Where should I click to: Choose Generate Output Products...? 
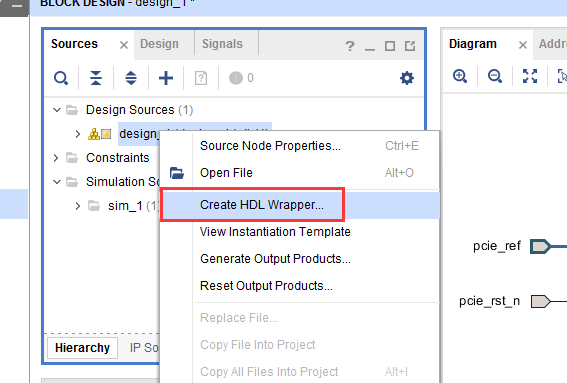point(300,259)
